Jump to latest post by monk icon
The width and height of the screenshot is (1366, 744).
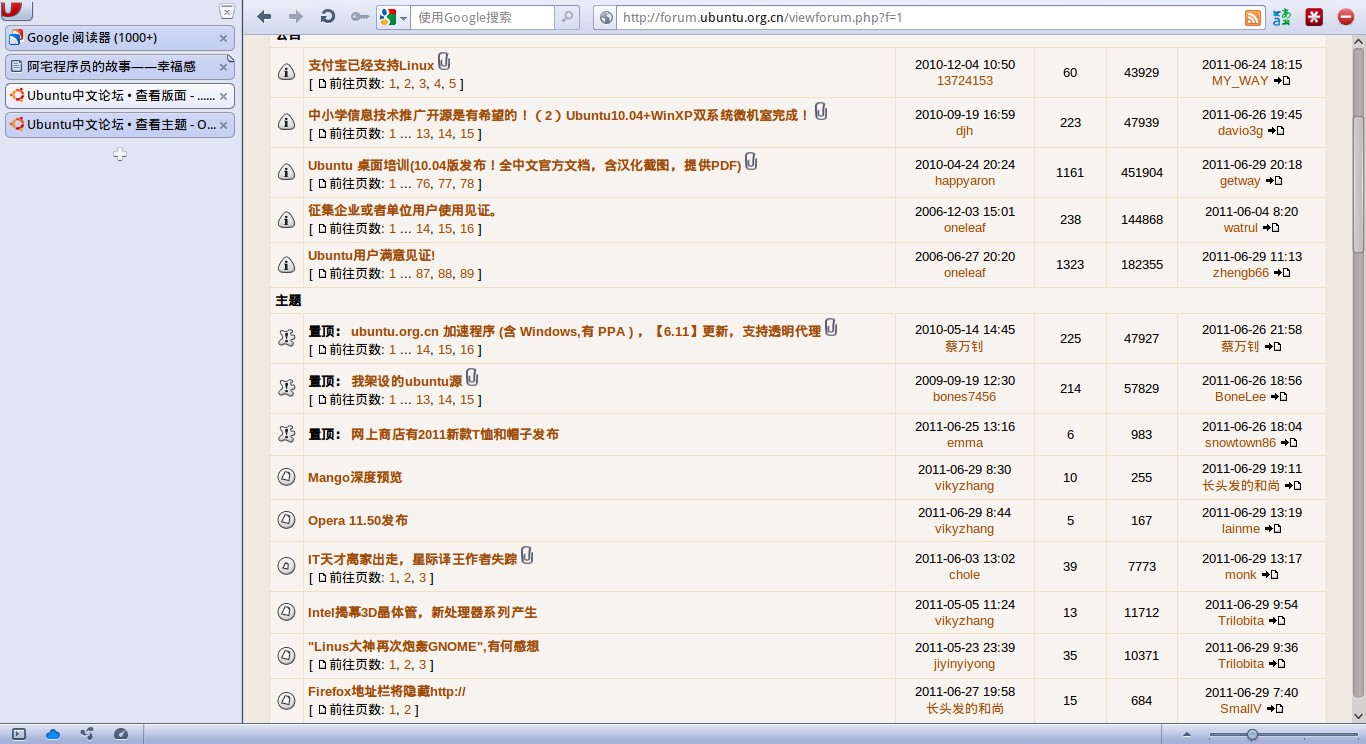click(x=1270, y=575)
